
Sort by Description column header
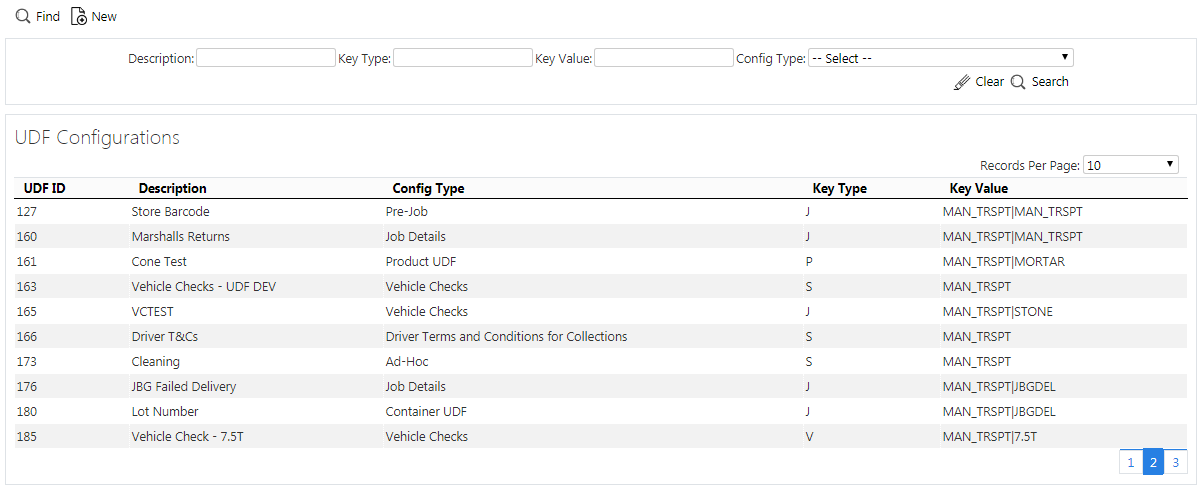click(173, 188)
